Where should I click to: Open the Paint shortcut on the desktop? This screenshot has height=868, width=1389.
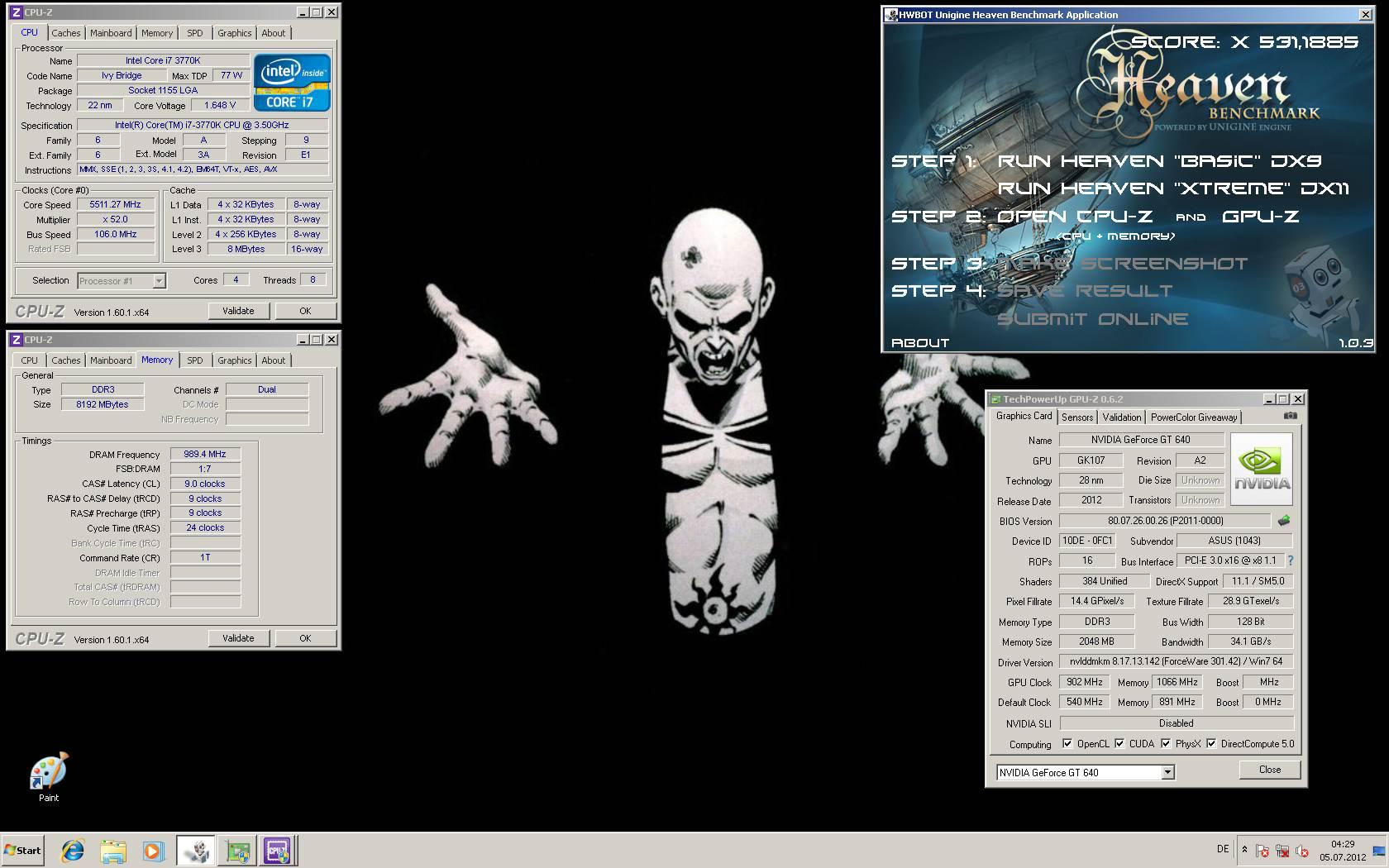(x=49, y=777)
